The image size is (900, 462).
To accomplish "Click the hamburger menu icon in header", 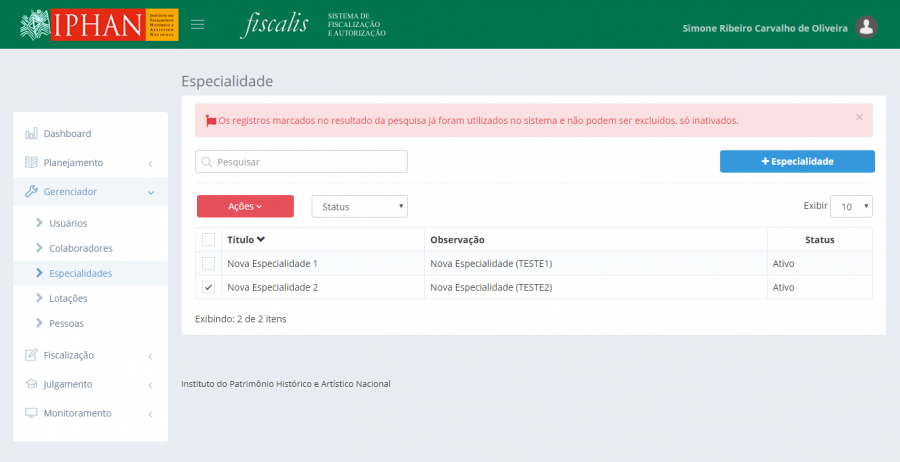I will 198,25.
